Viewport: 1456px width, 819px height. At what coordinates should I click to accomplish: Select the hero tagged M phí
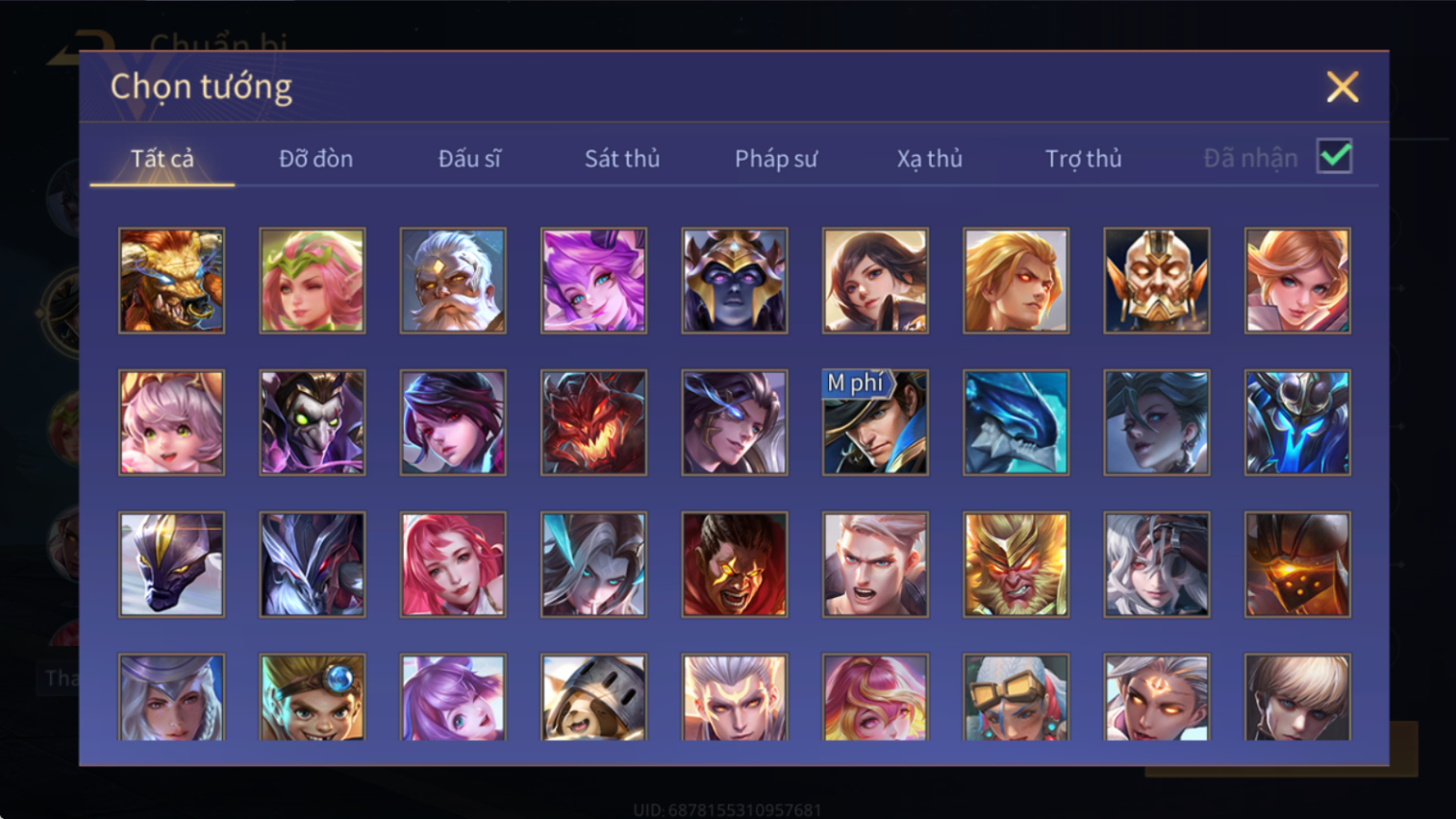coord(875,423)
